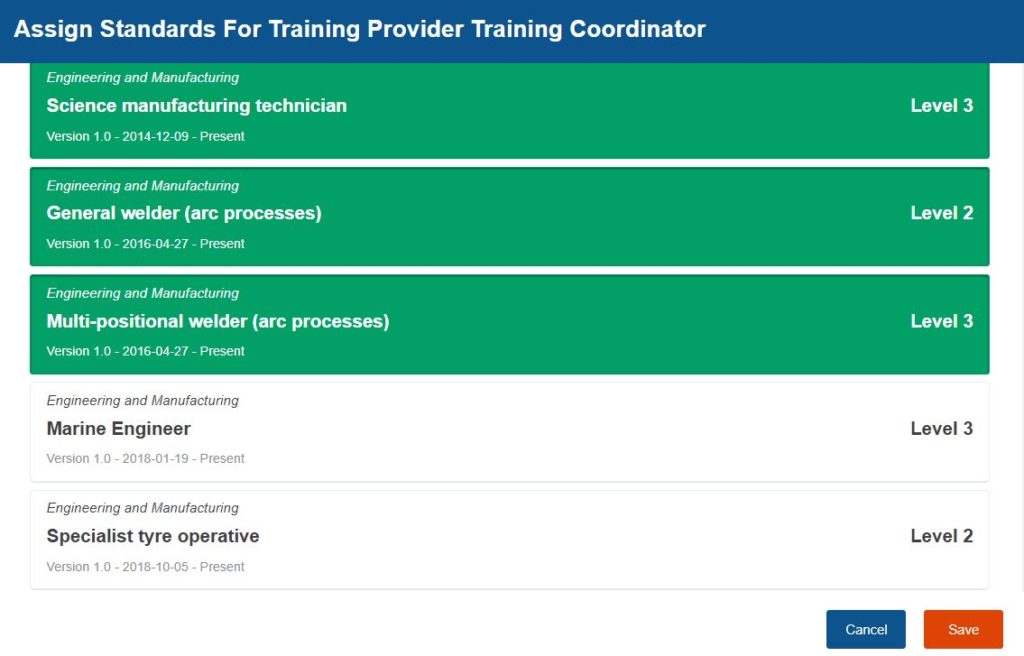This screenshot has width=1024, height=656.
Task: Click Level 2 on General welder card
Action: pos(941,213)
